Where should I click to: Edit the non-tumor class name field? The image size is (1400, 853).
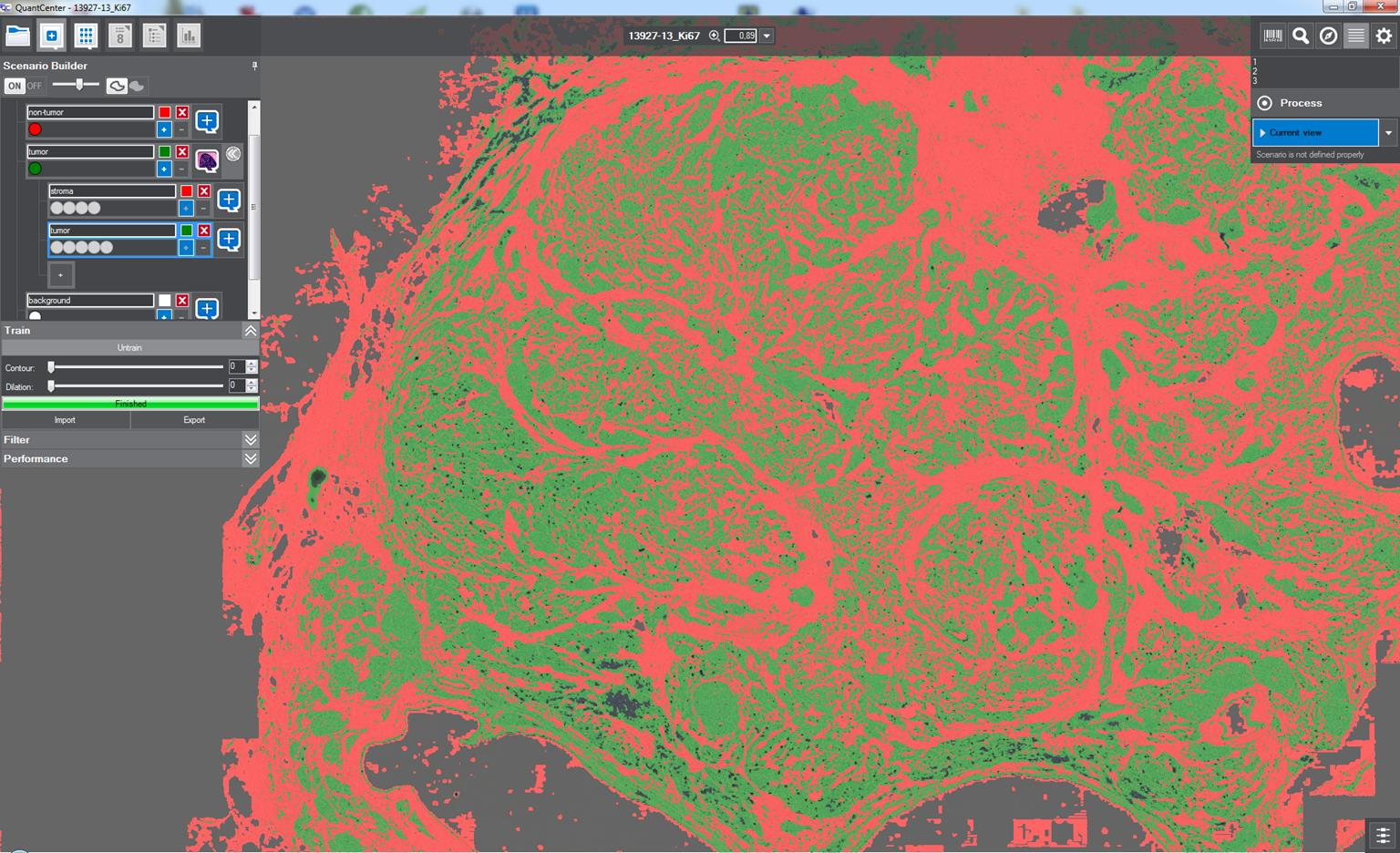90,112
